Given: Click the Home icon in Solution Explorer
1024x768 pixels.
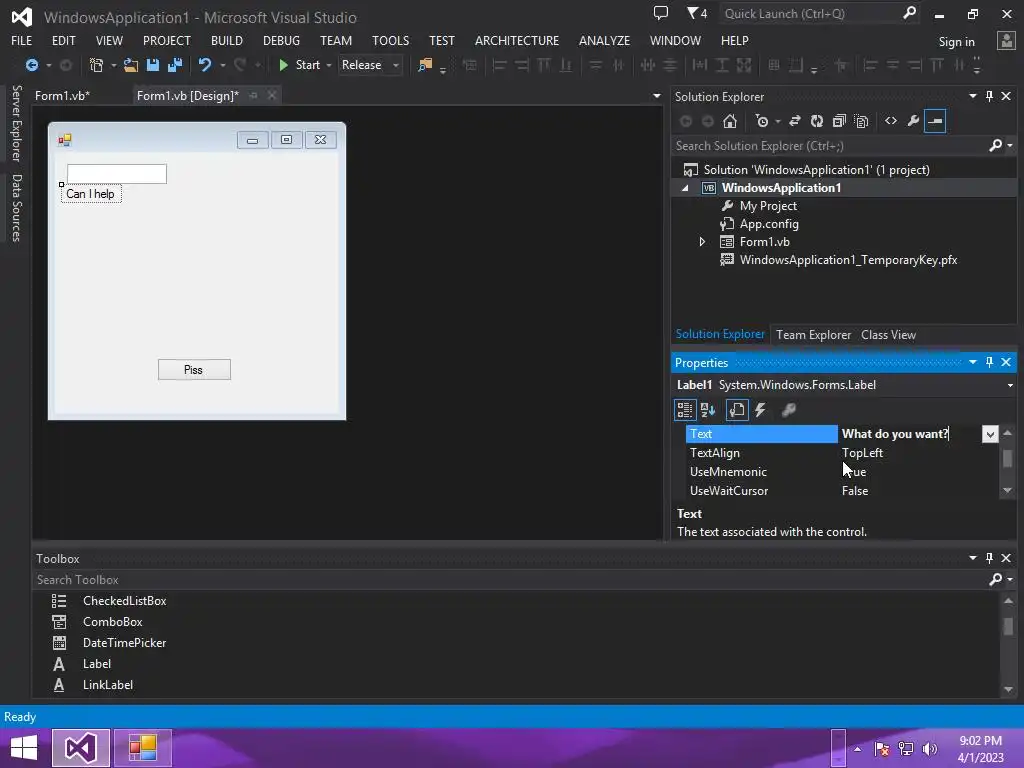Looking at the screenshot, I should click(730, 121).
